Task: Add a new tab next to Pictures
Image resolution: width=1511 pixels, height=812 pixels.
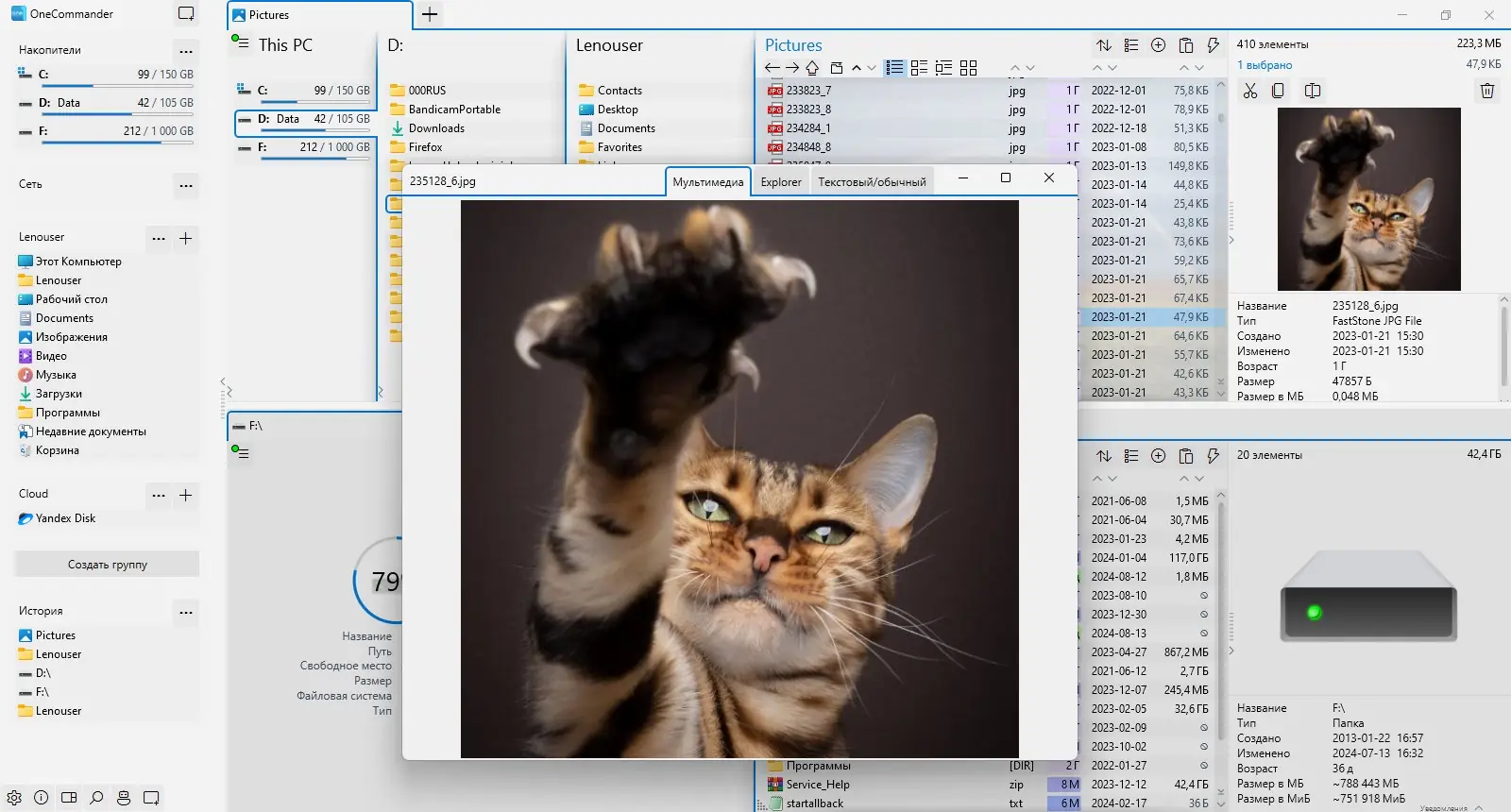Action: [430, 14]
